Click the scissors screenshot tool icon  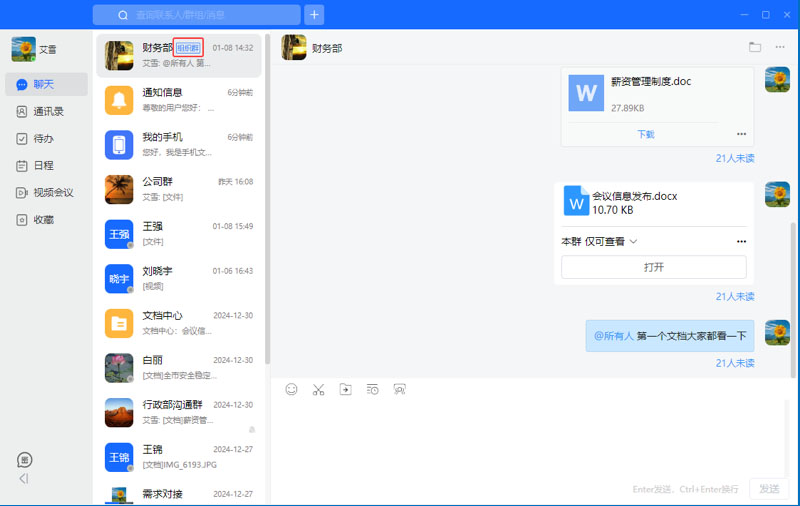coord(318,389)
